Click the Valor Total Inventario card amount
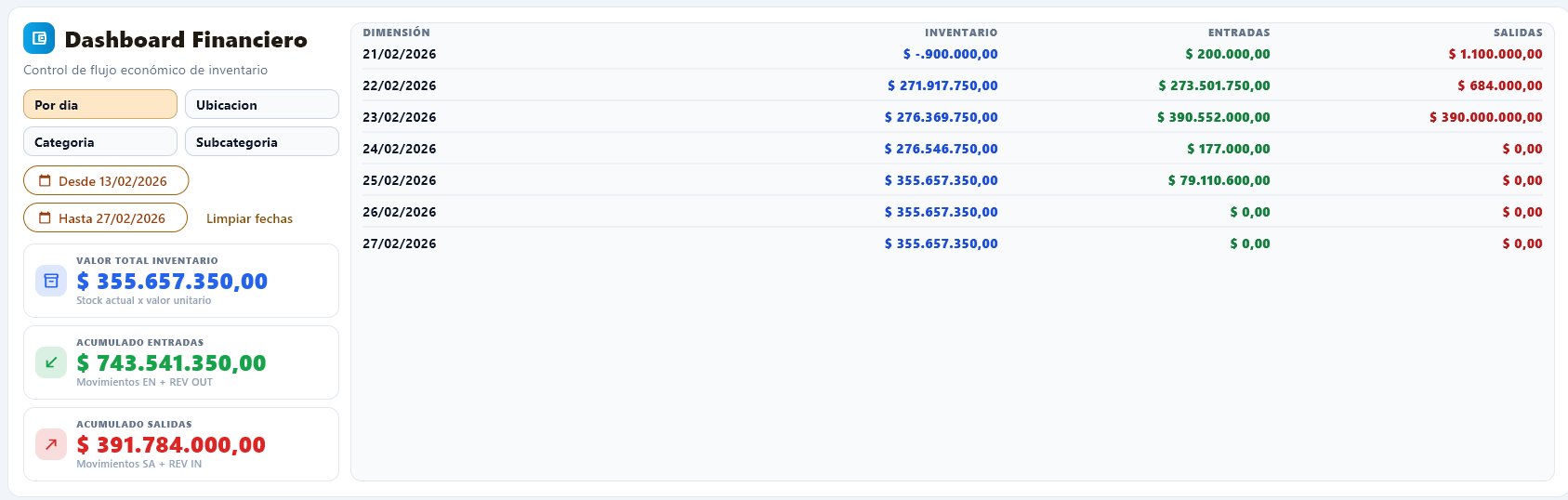 click(x=172, y=282)
